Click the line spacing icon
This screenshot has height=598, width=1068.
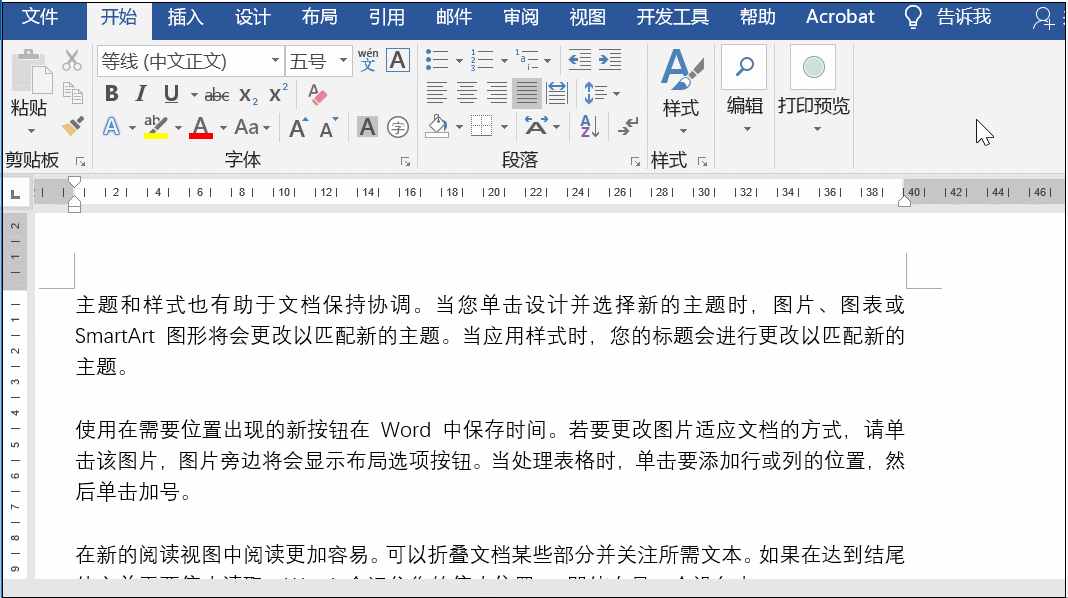[595, 93]
